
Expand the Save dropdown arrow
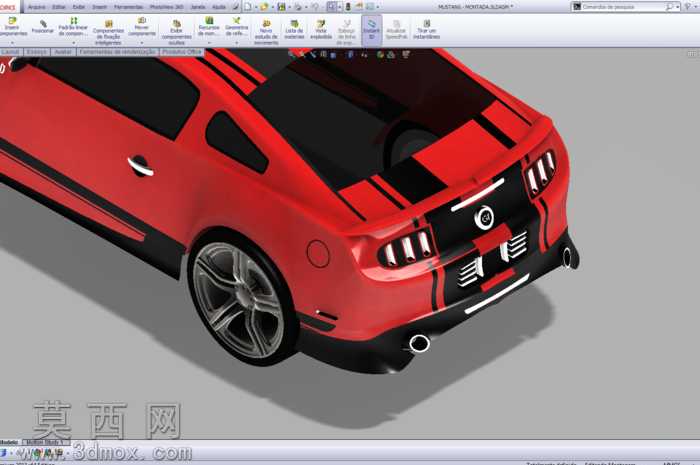pos(289,7)
